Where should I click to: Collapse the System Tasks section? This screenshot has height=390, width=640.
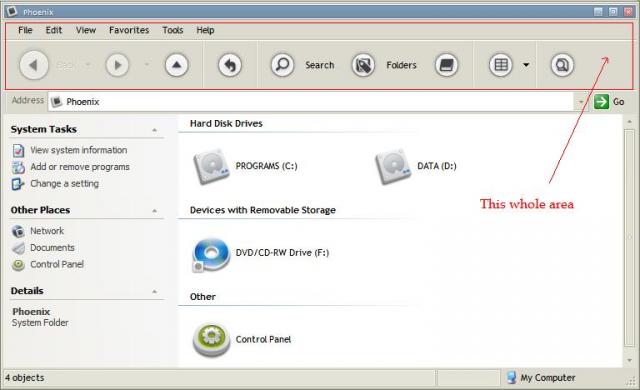pyautogui.click(x=155, y=130)
